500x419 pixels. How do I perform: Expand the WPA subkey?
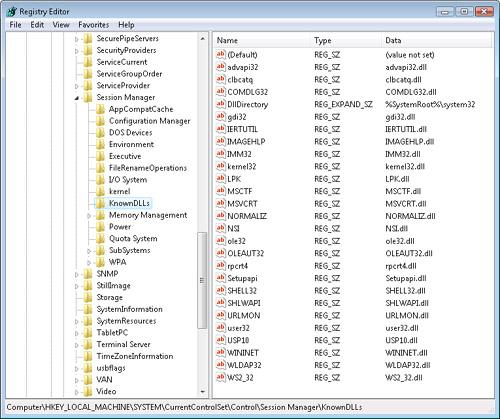(89, 263)
